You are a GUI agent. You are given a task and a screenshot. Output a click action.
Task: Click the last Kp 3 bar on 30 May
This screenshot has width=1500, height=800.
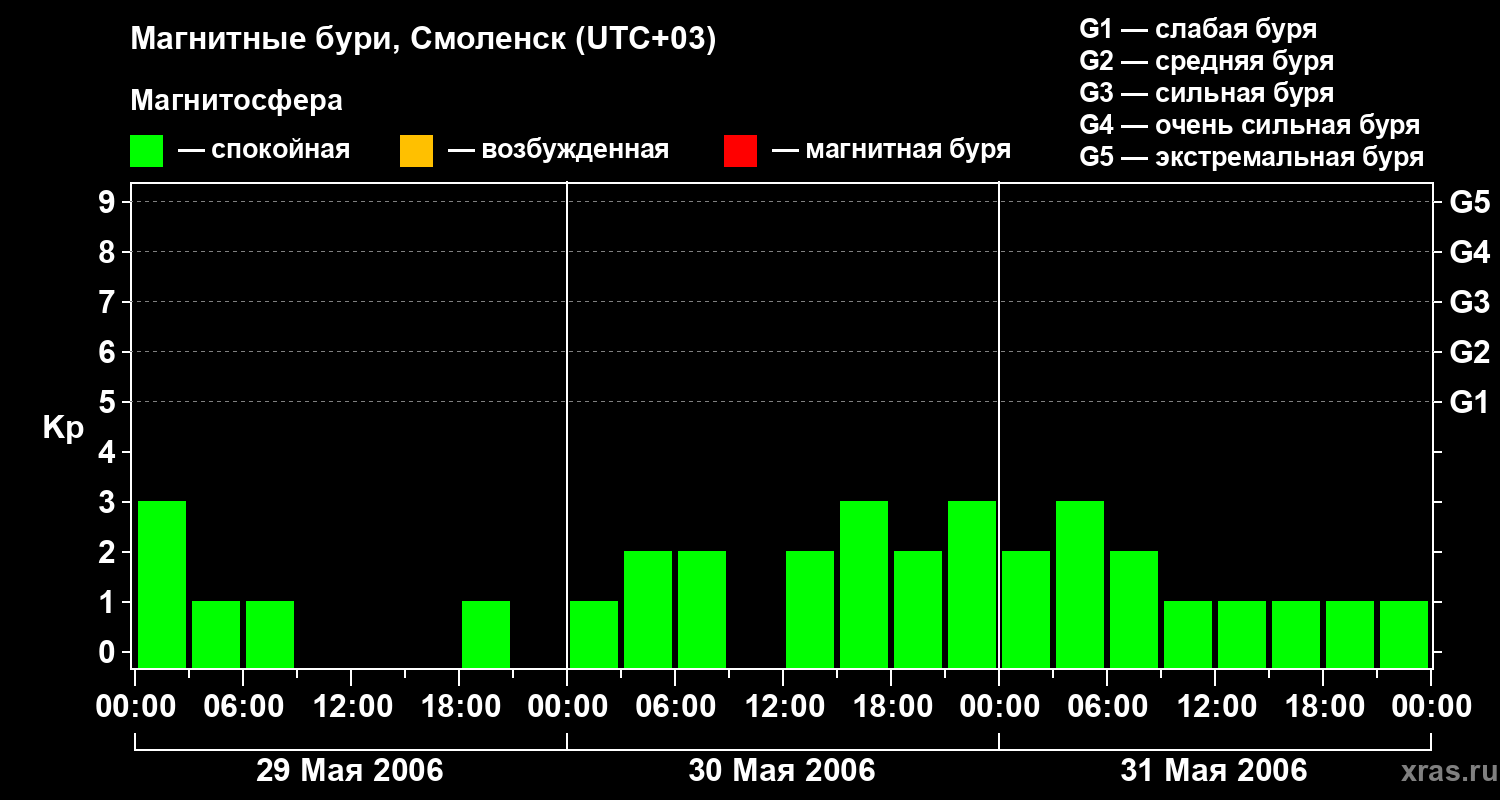972,584
